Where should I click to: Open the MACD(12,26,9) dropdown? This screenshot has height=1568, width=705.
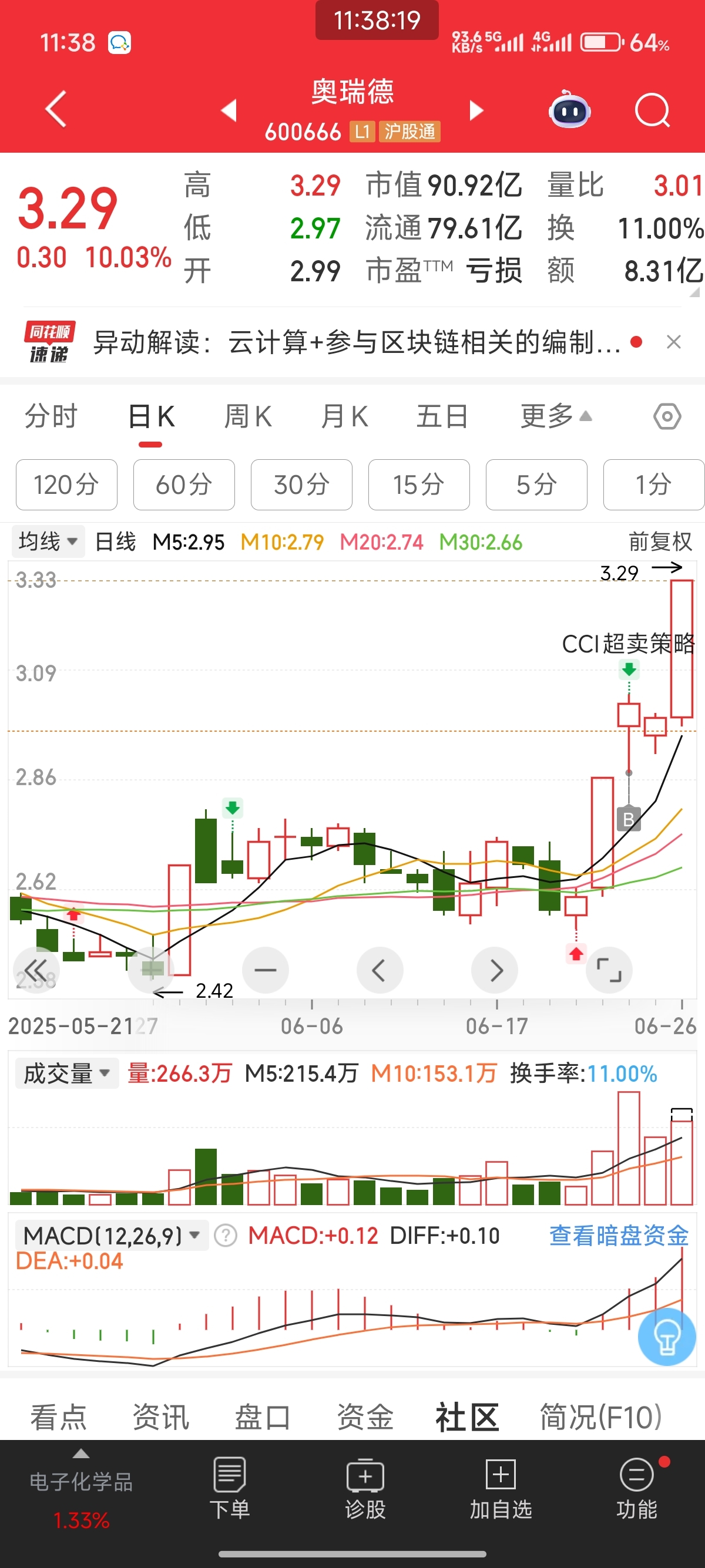tap(112, 1236)
